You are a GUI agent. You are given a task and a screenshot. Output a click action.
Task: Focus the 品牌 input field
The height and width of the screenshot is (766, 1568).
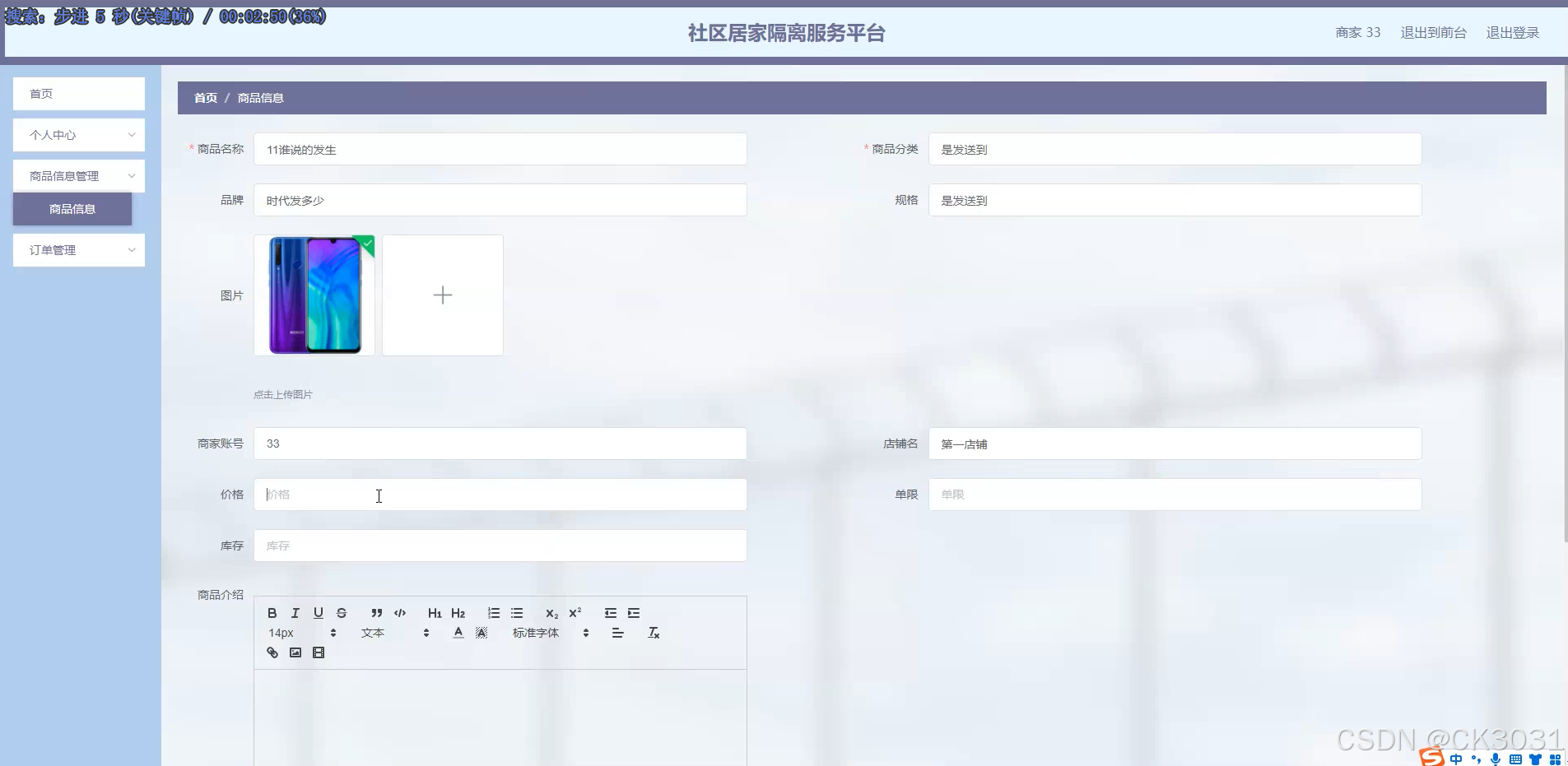pyautogui.click(x=500, y=200)
